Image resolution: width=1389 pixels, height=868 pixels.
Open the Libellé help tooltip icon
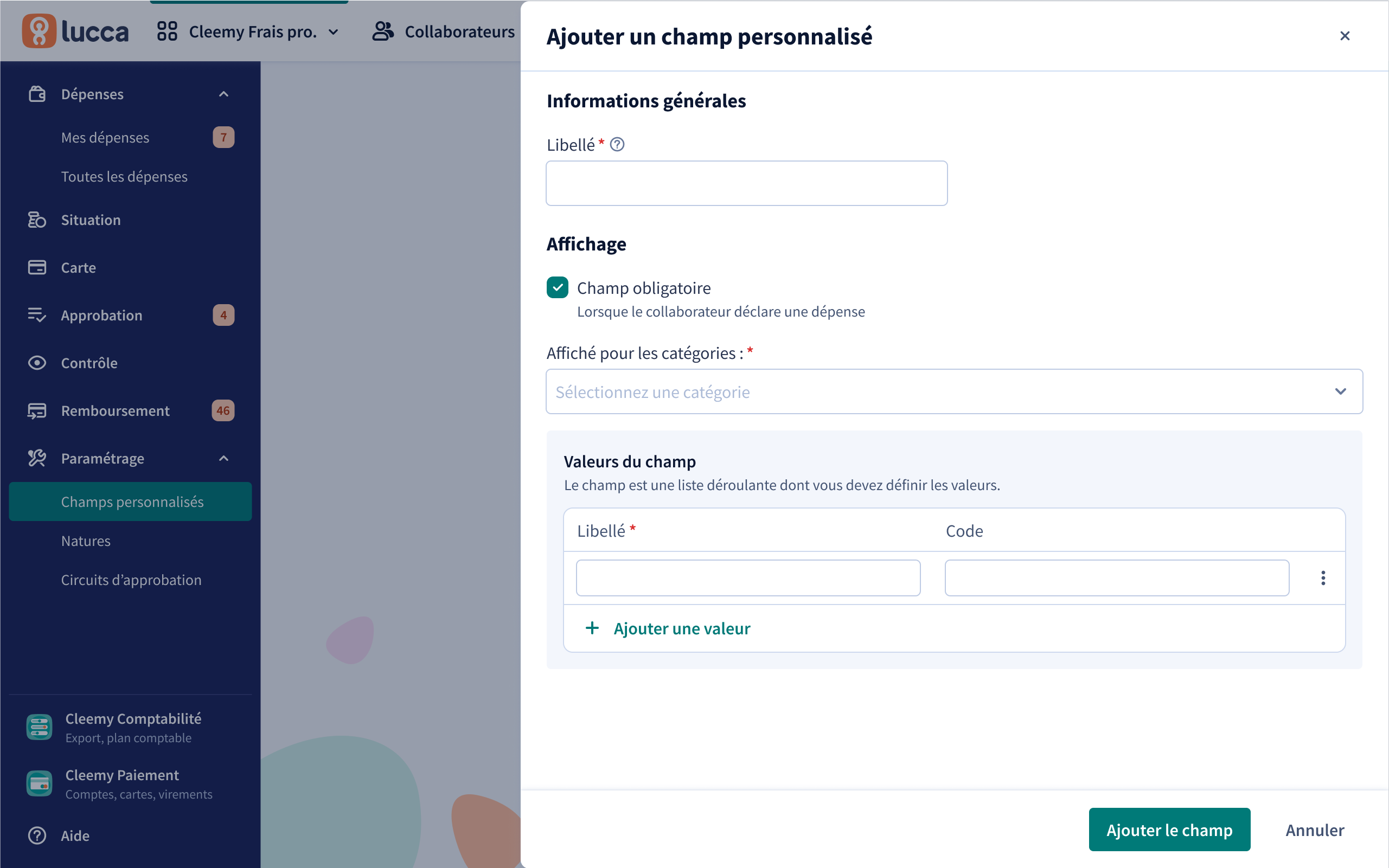coord(617,145)
